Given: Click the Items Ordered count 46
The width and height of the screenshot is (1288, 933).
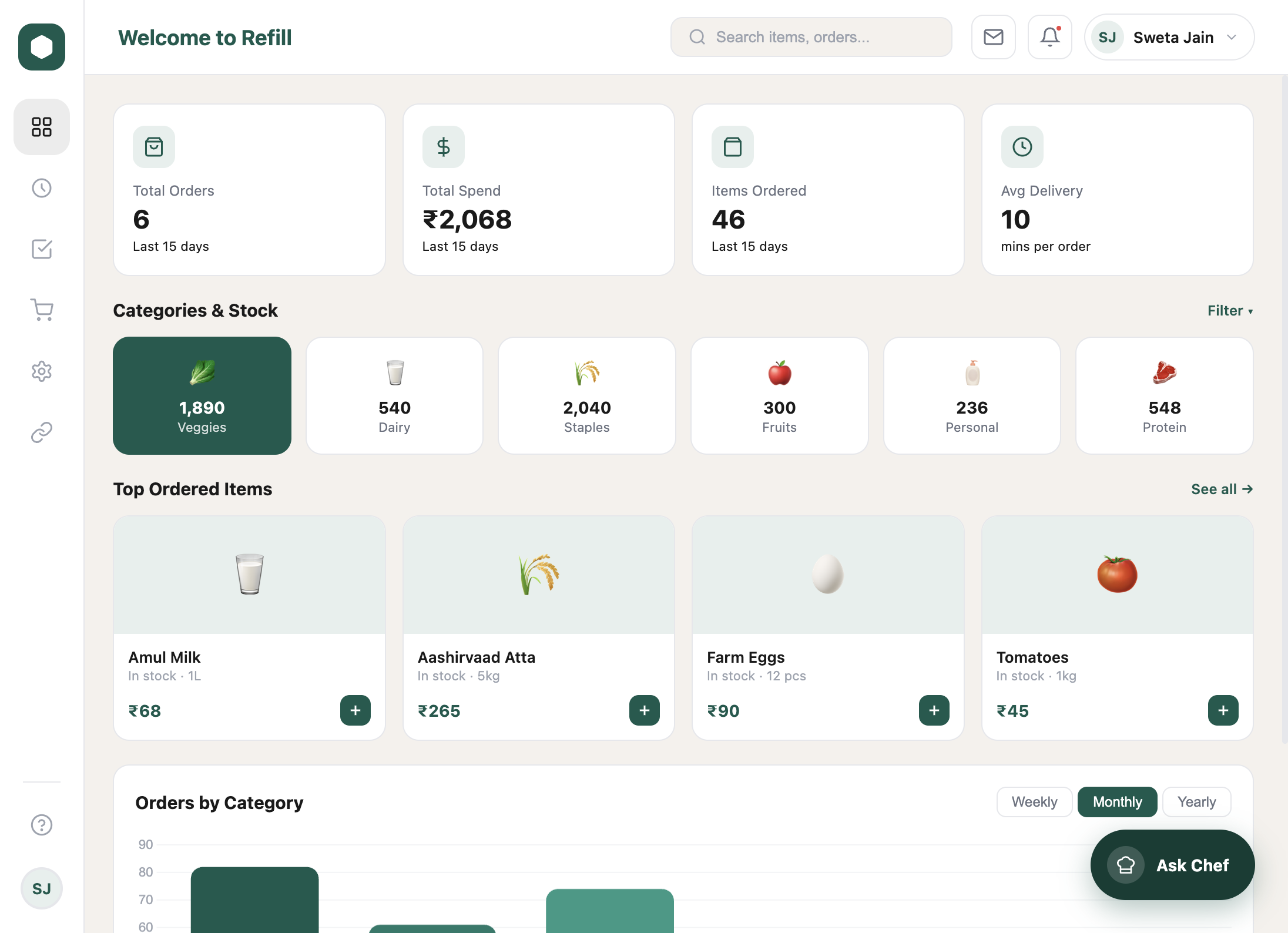Looking at the screenshot, I should pos(729,220).
